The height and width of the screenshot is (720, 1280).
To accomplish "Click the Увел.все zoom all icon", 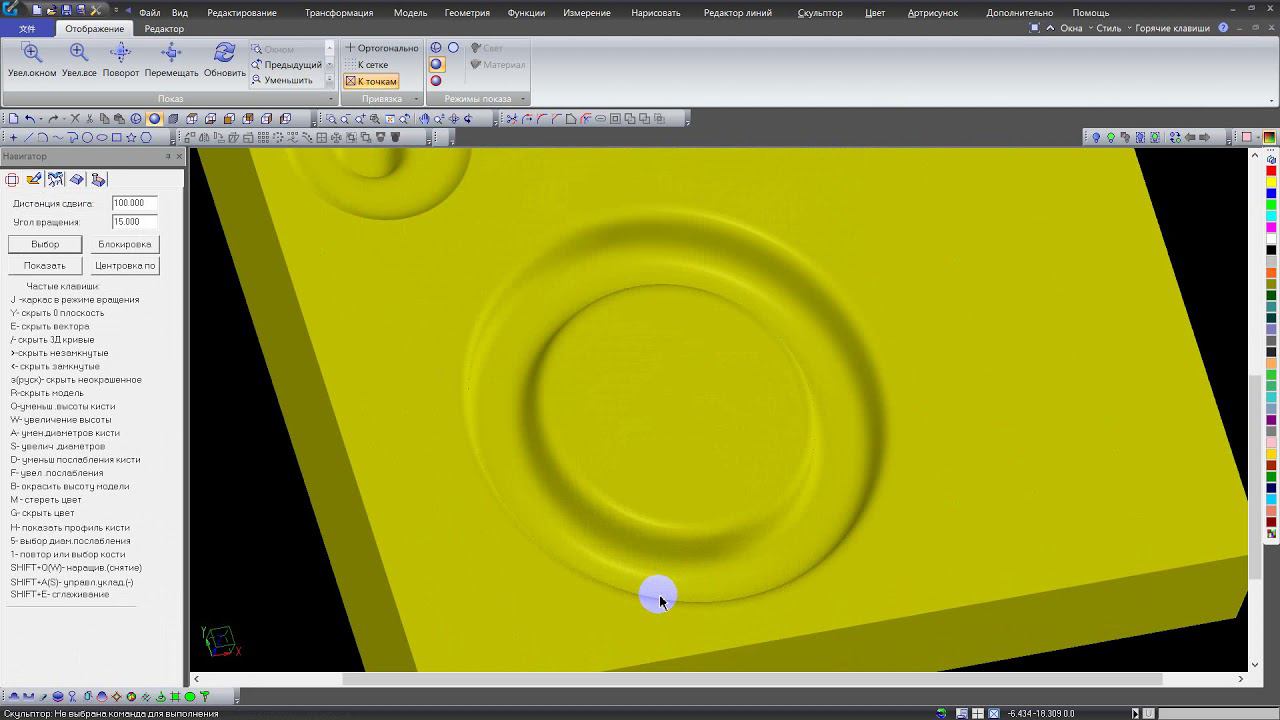I will tap(79, 53).
